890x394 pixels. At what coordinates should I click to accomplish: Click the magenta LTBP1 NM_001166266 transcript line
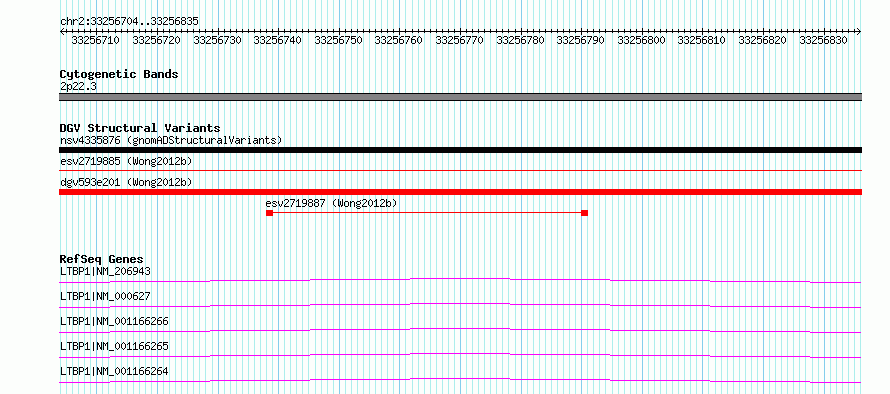[460, 330]
